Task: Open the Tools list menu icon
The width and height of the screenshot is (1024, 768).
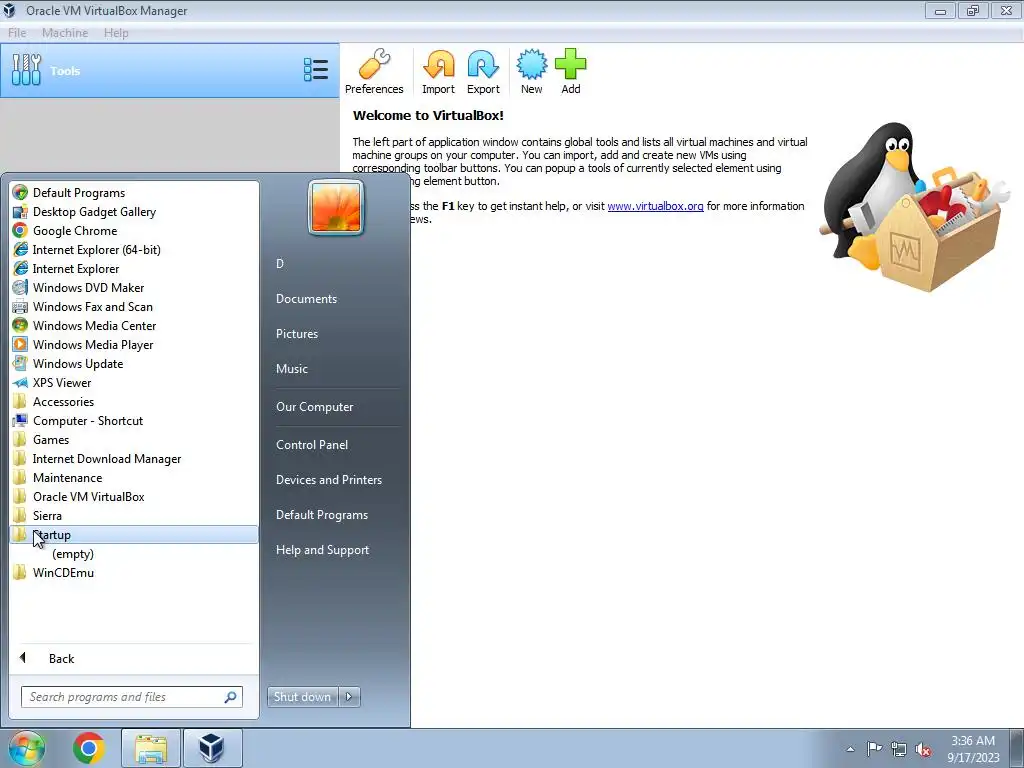Action: tap(316, 70)
